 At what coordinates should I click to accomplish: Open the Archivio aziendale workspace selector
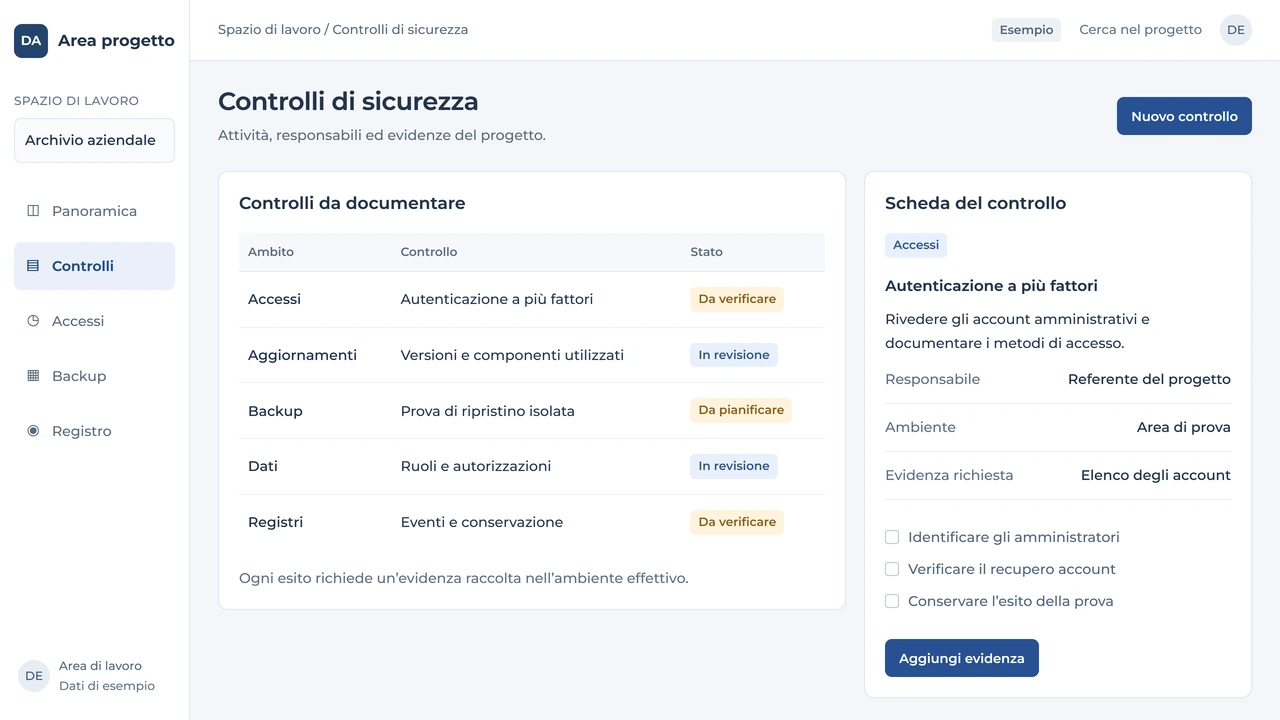point(94,140)
